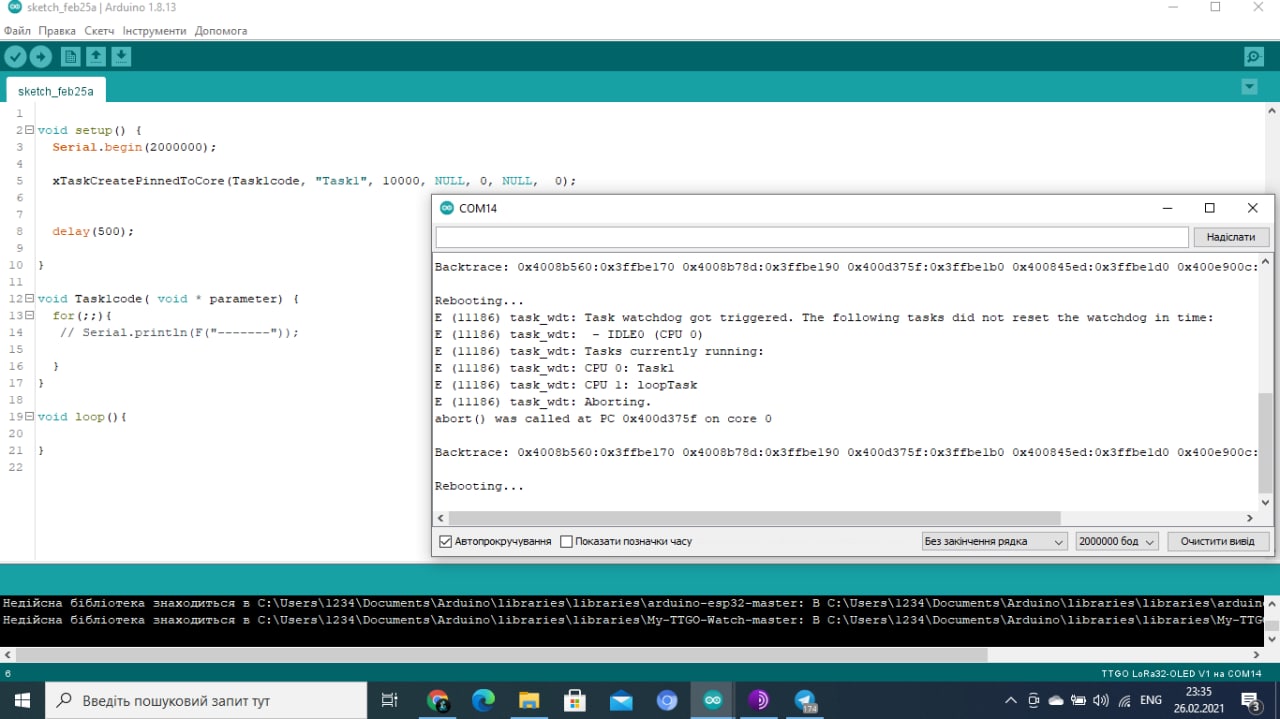Screen dimensions: 1280x719
Task: Open Telegram from the taskbar
Action: point(806,700)
